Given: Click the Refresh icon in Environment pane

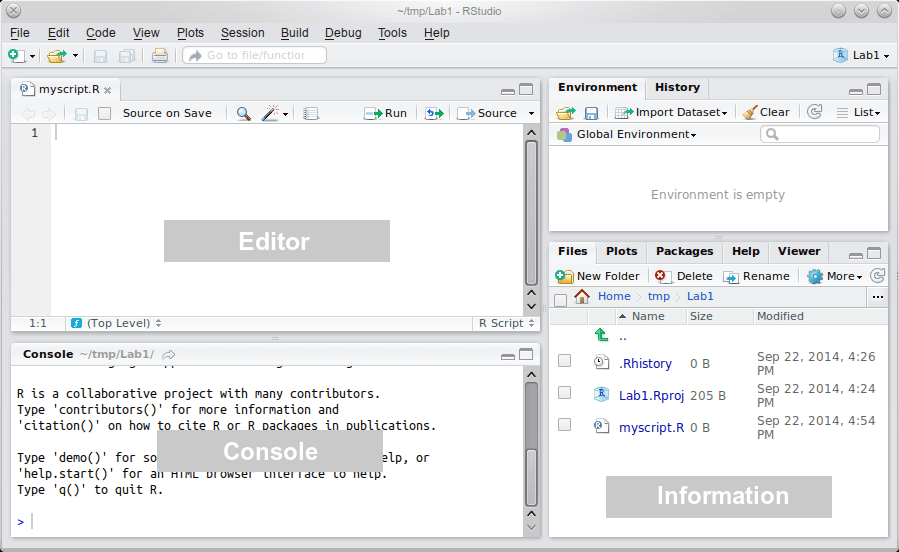Looking at the screenshot, I should [814, 112].
